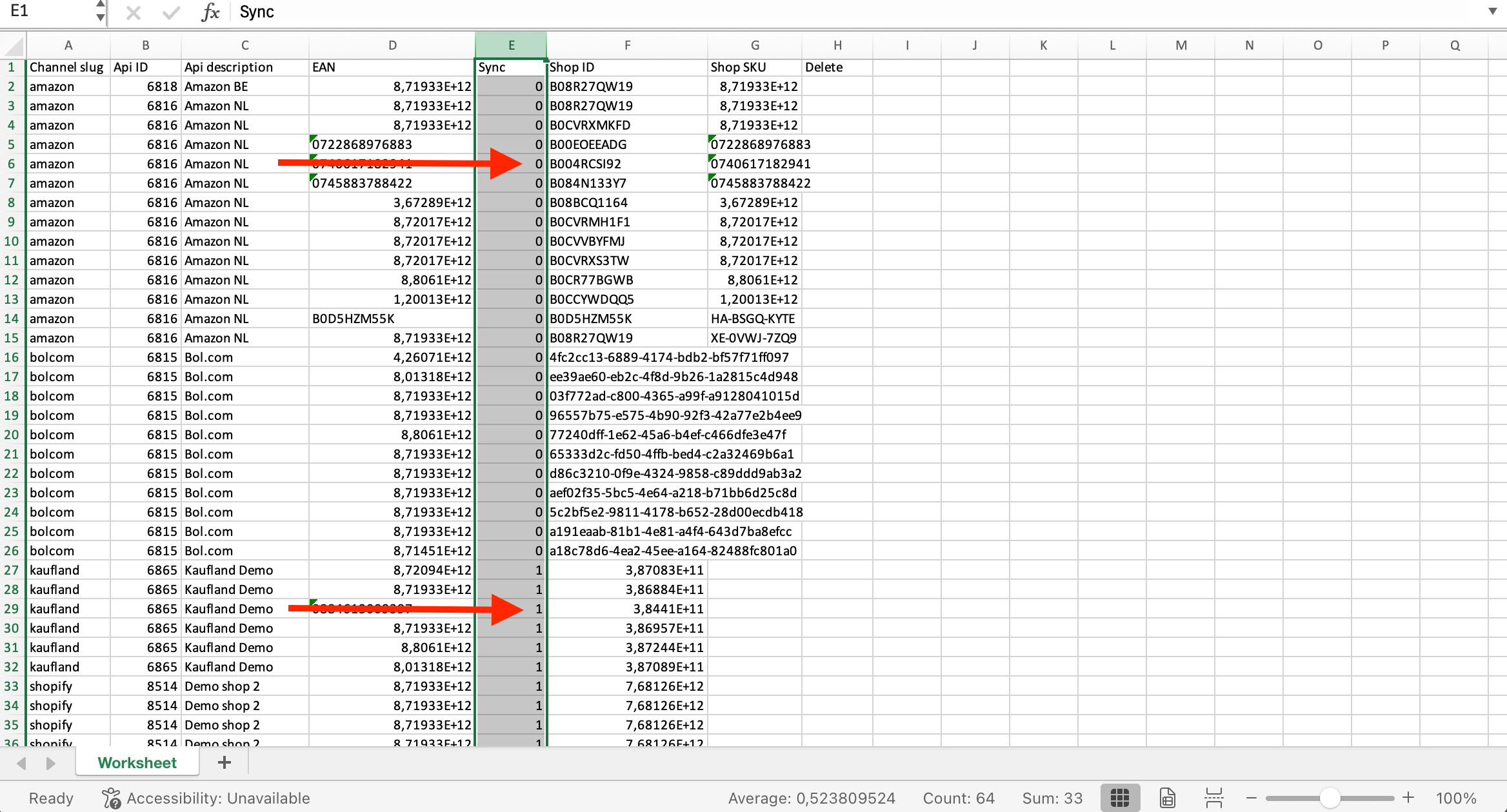Zoom out with the minus button
Image resolution: width=1507 pixels, height=812 pixels.
(x=1251, y=798)
